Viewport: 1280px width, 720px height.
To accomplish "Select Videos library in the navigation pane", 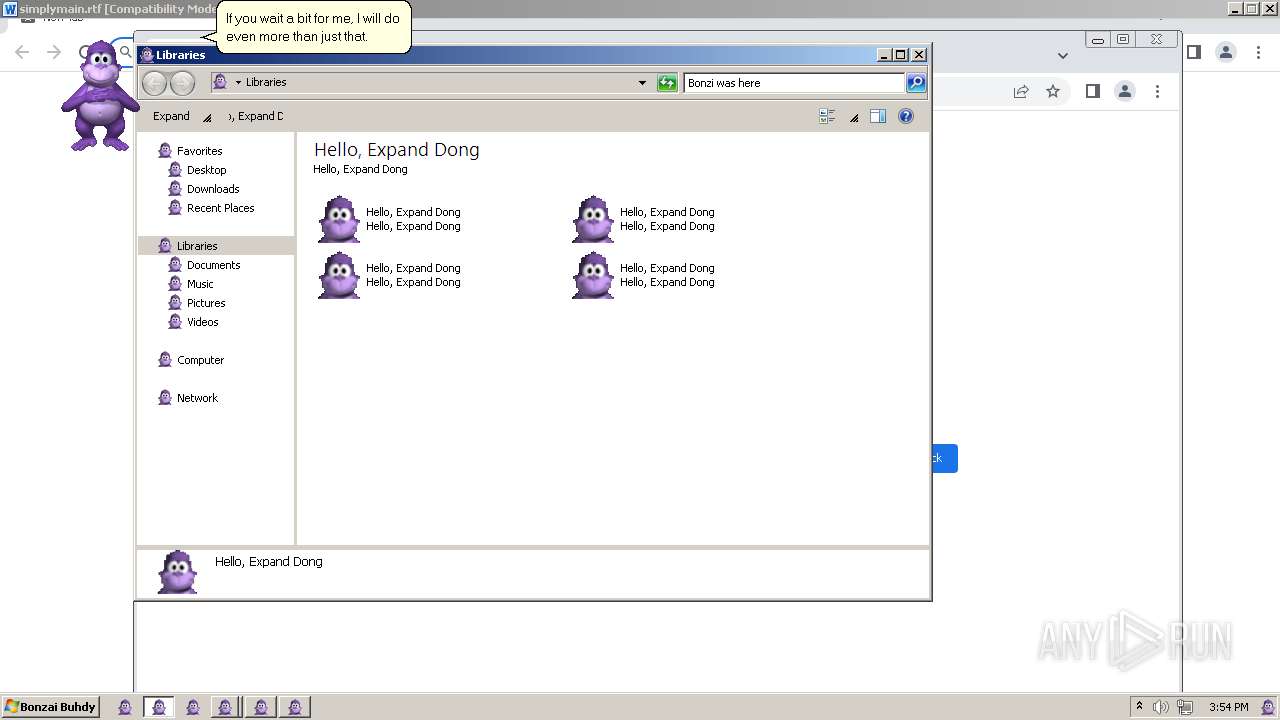I will pos(203,322).
